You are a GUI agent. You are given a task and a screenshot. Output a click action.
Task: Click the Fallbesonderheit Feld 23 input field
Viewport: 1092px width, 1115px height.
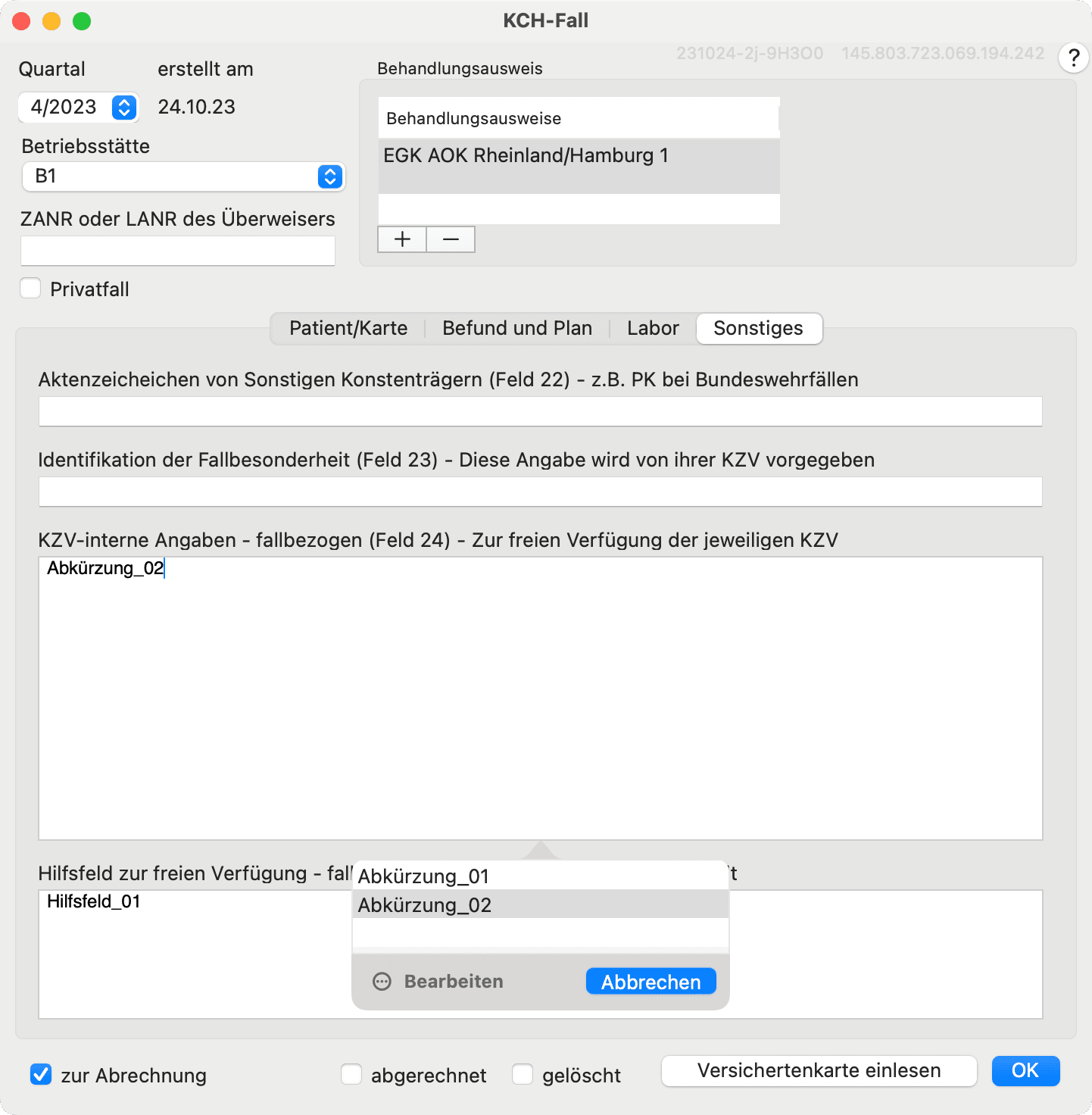541,492
